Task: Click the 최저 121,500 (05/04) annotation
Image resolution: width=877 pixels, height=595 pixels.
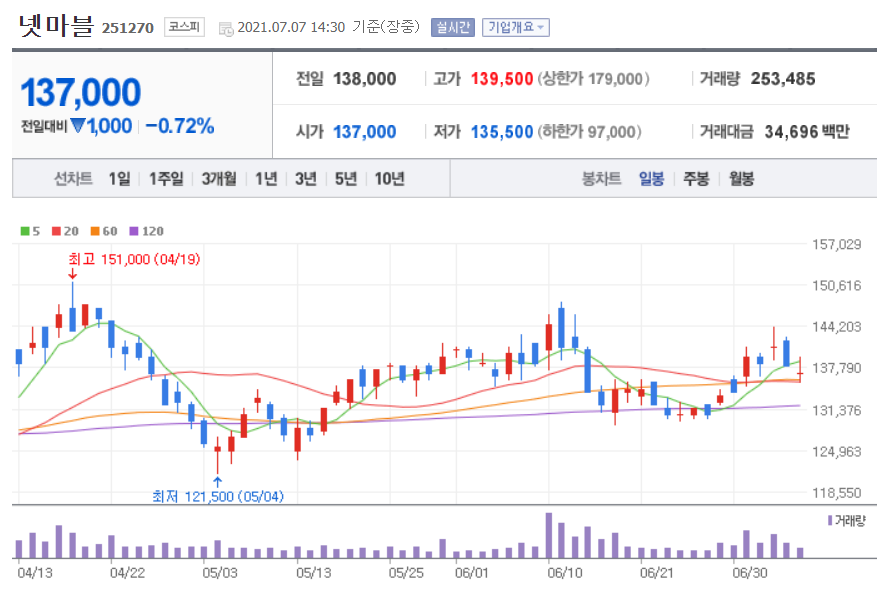Action: tap(218, 496)
